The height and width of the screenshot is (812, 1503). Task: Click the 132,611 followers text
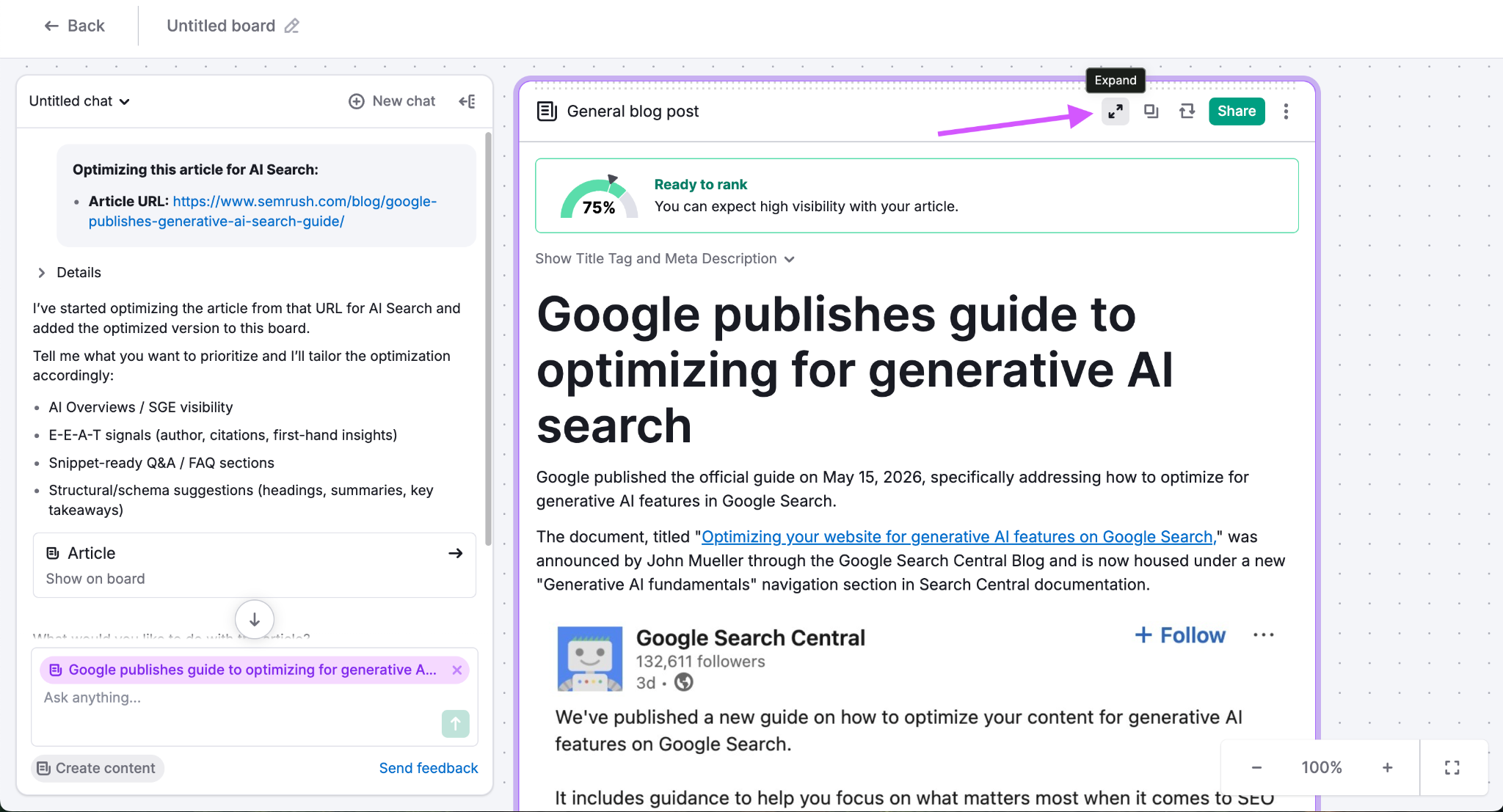pos(700,662)
